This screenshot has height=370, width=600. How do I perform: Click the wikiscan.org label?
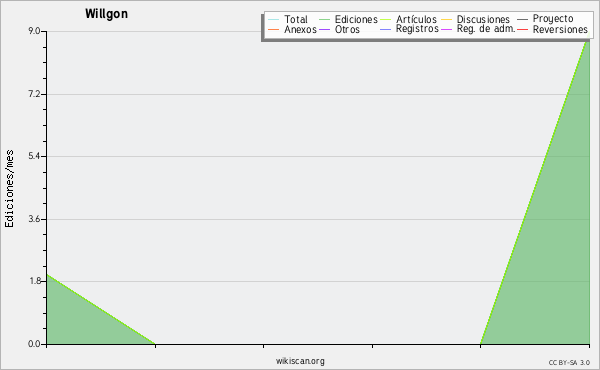[x=300, y=361]
